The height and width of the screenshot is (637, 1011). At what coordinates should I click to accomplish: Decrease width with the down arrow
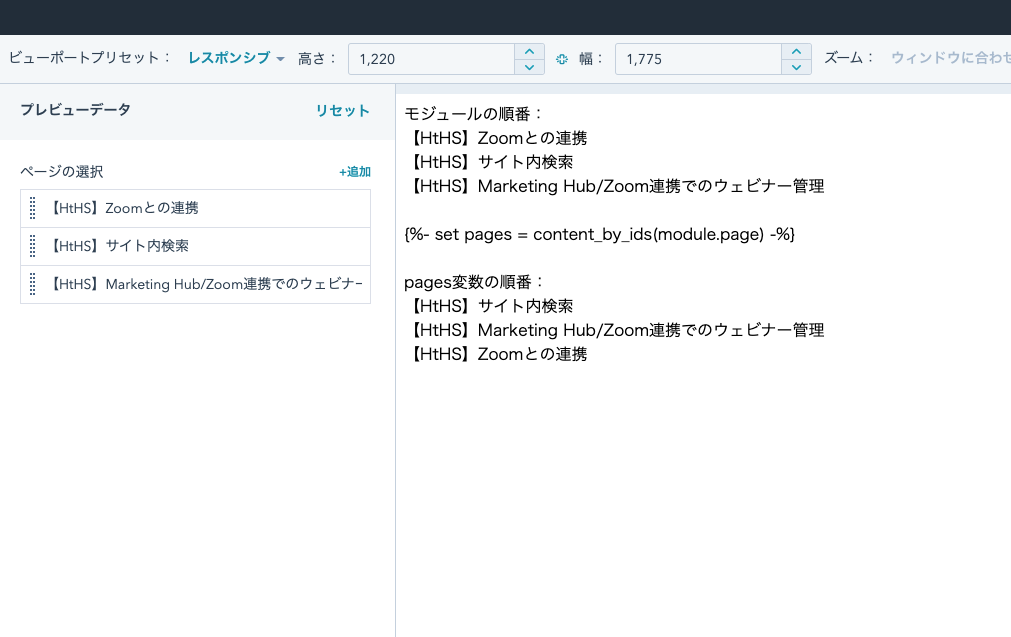pyautogui.click(x=796, y=67)
